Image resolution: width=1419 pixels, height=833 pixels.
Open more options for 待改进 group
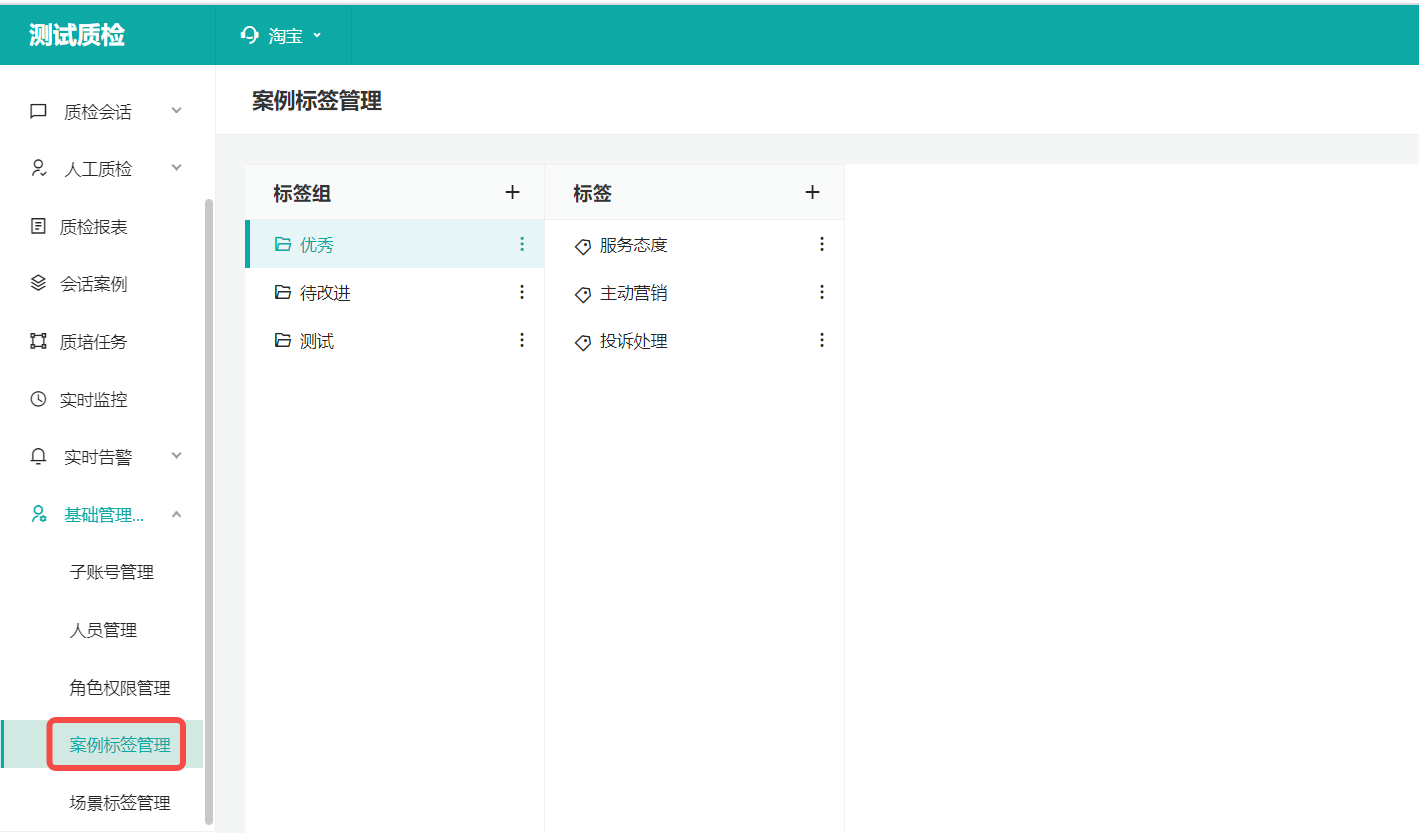pyautogui.click(x=521, y=292)
